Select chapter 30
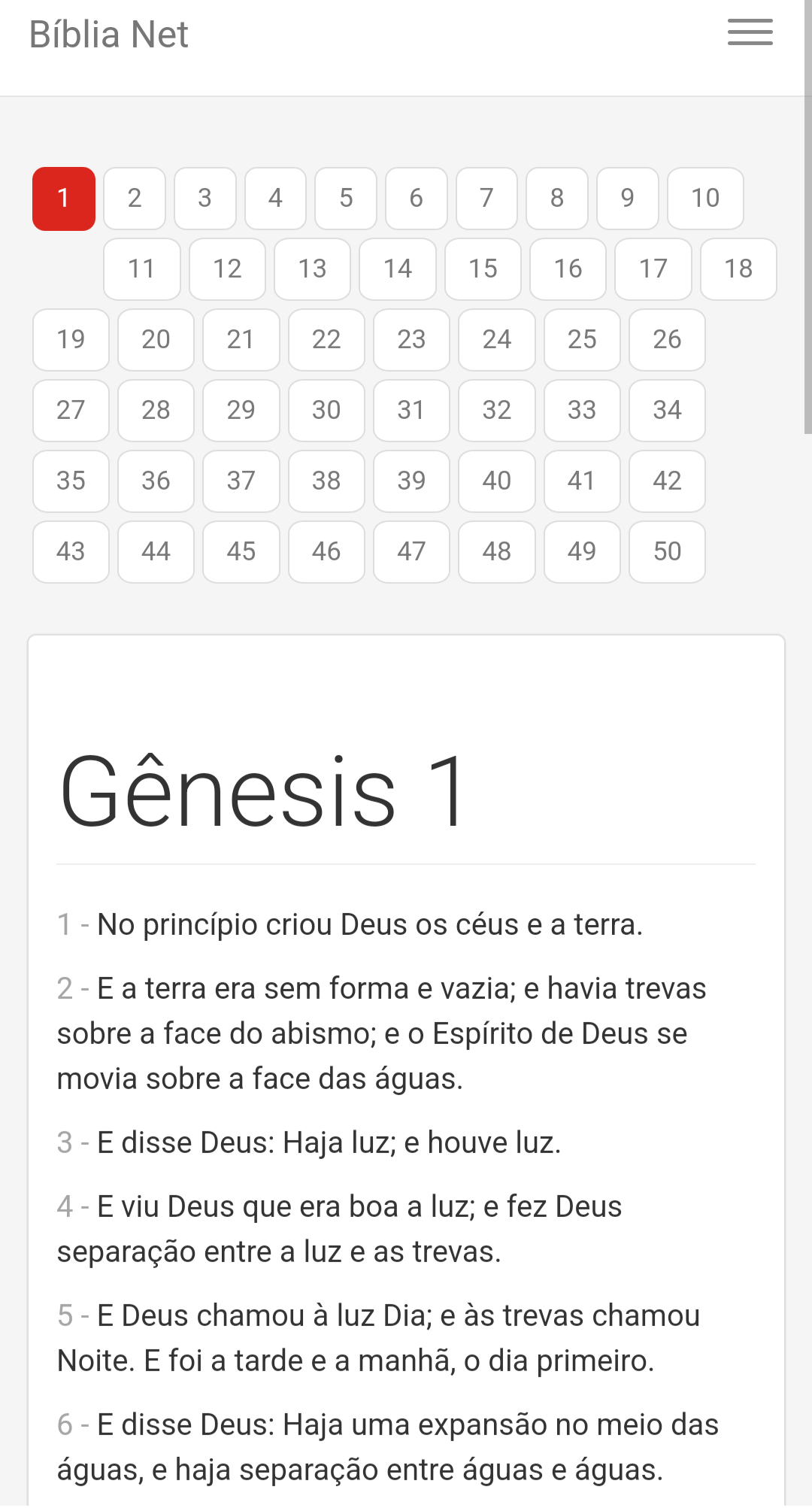Image resolution: width=812 pixels, height=1508 pixels. (x=326, y=411)
